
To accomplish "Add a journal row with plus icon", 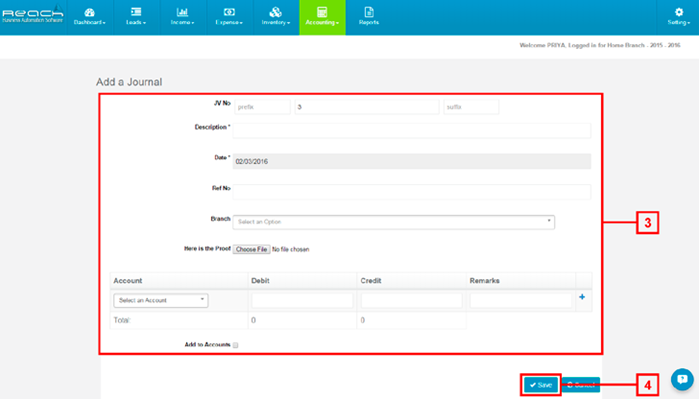I will coord(582,297).
